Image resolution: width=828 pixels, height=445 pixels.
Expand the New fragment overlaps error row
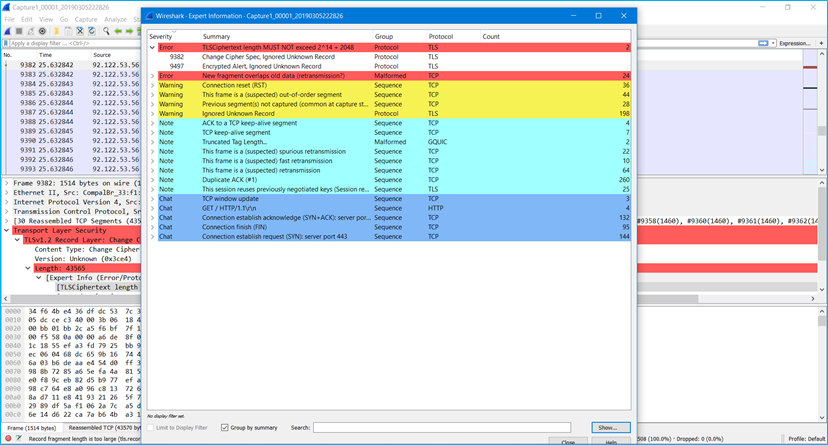[x=153, y=76]
